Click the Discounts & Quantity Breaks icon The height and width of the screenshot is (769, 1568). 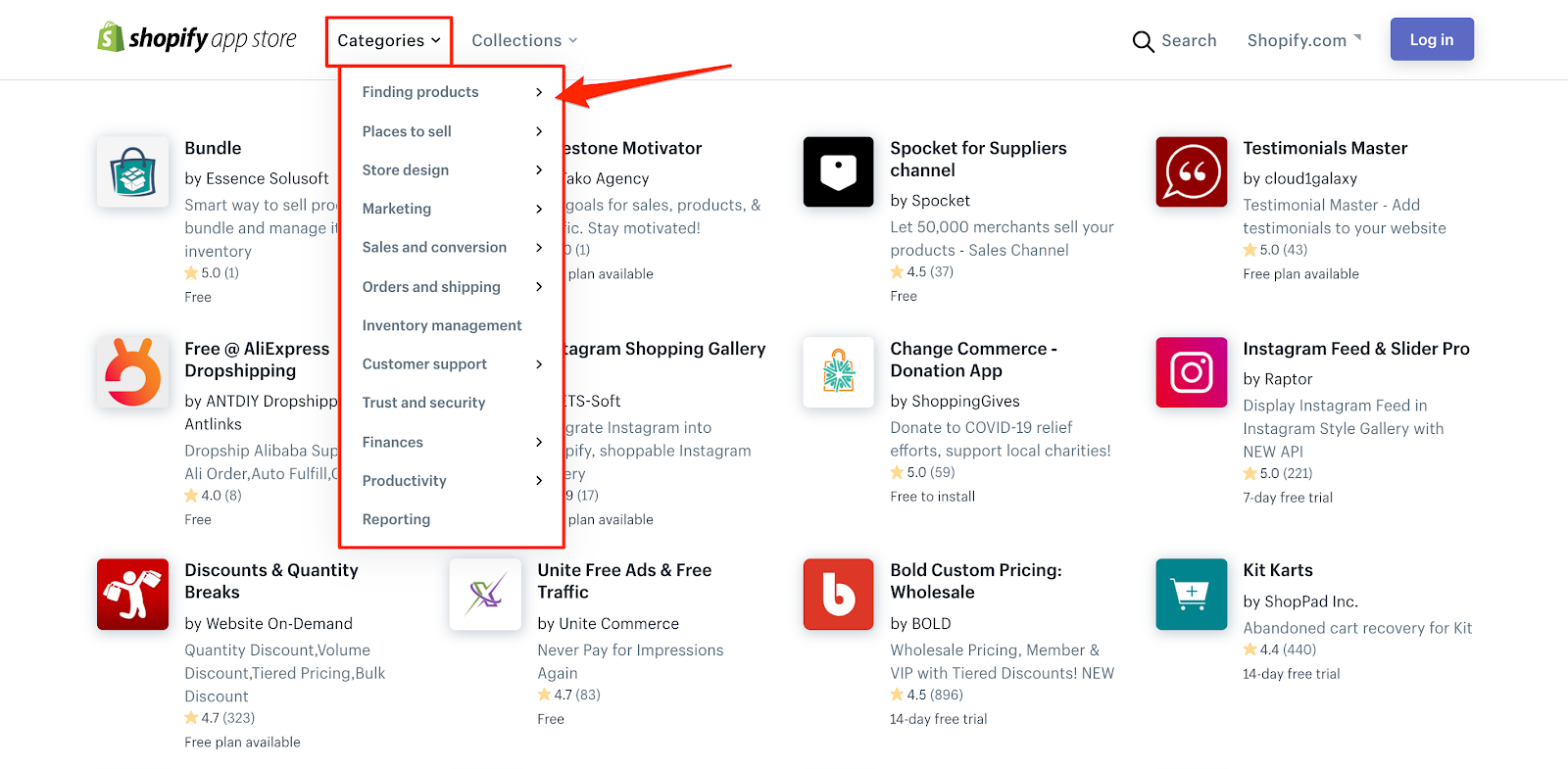133,594
